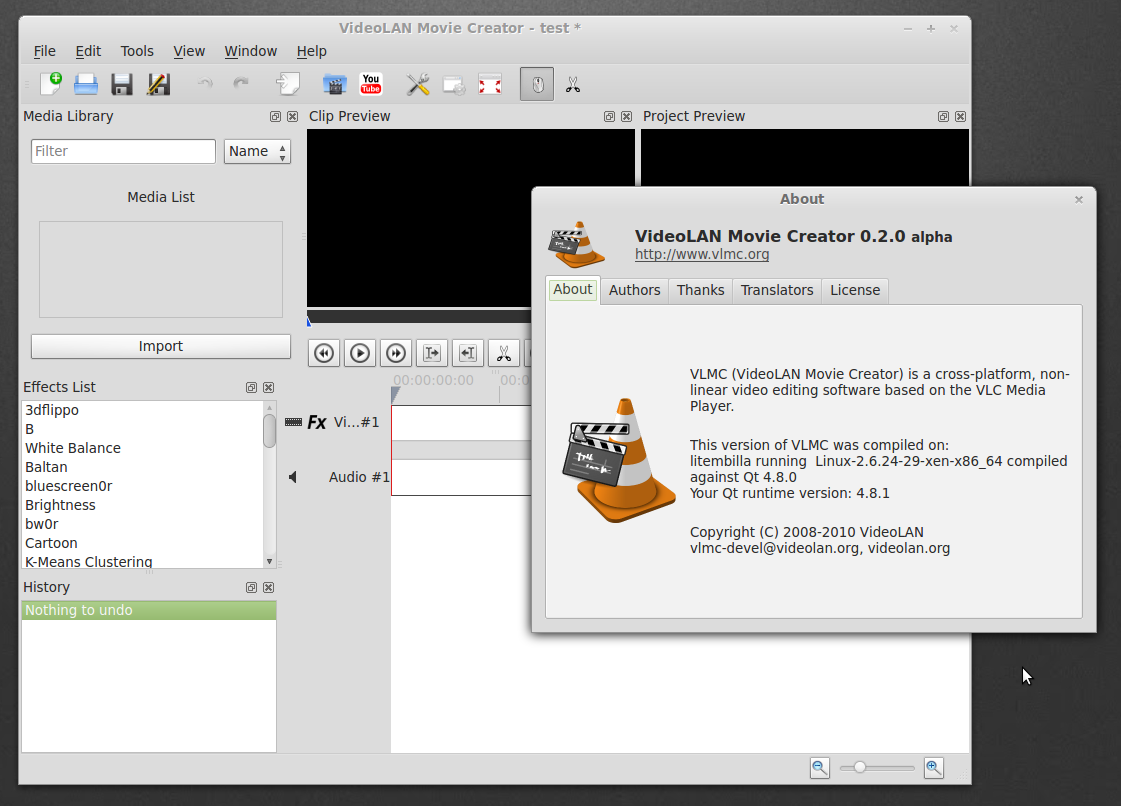Close the Effects List panel
The width and height of the screenshot is (1121, 806).
[x=268, y=388]
